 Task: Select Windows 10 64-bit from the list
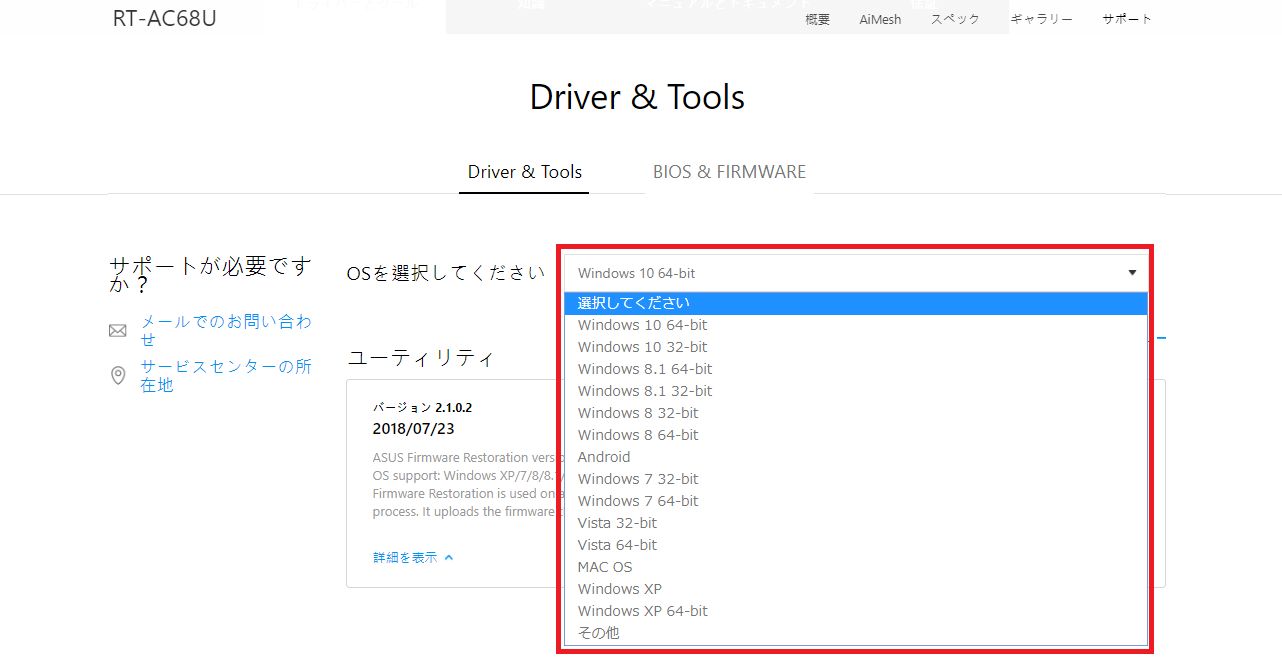856,325
